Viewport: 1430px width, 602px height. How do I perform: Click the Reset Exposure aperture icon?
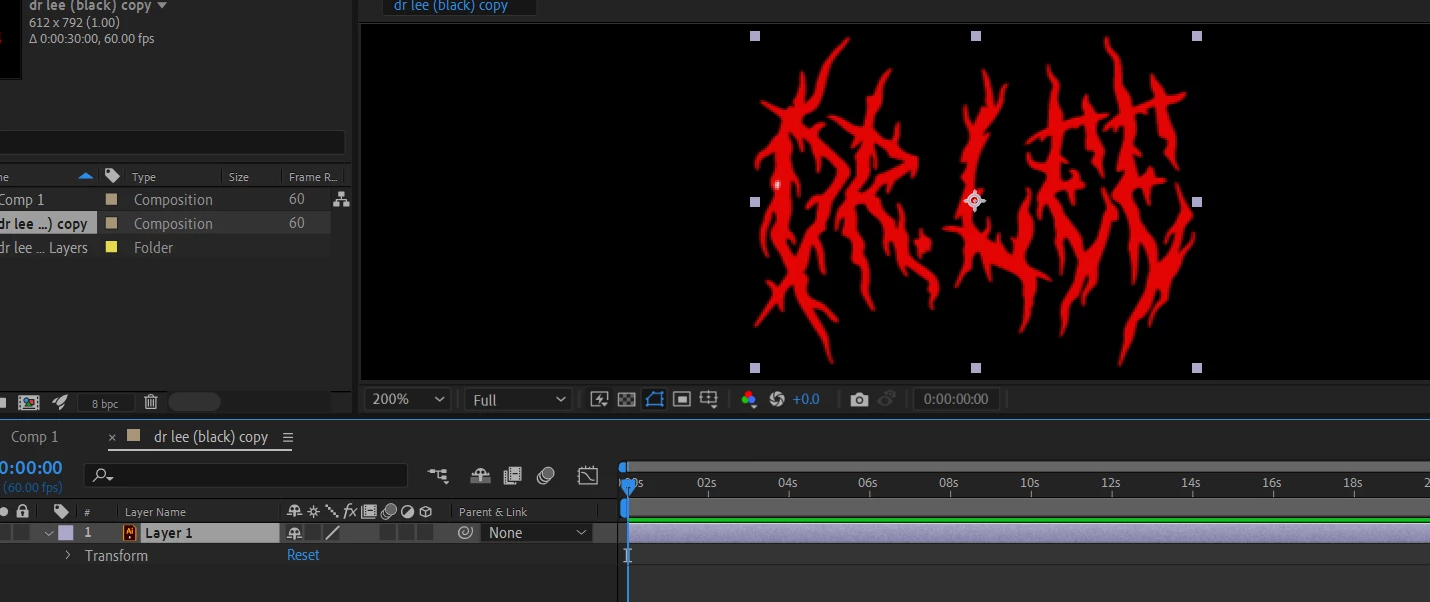(x=777, y=399)
